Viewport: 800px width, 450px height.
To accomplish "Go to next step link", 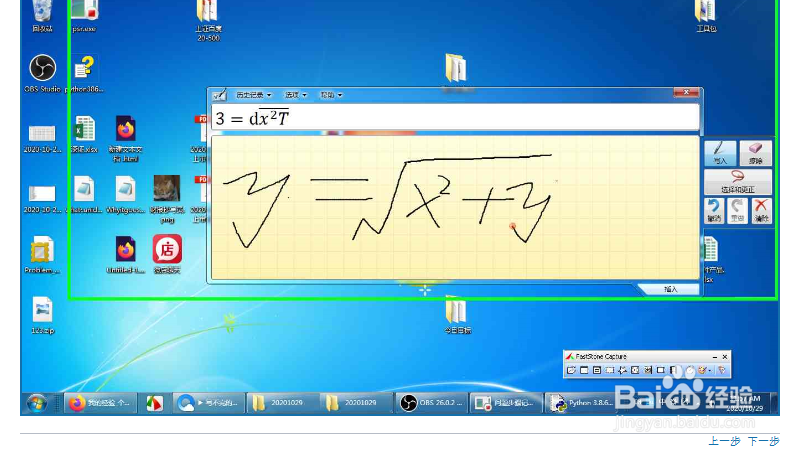I will coord(763,441).
